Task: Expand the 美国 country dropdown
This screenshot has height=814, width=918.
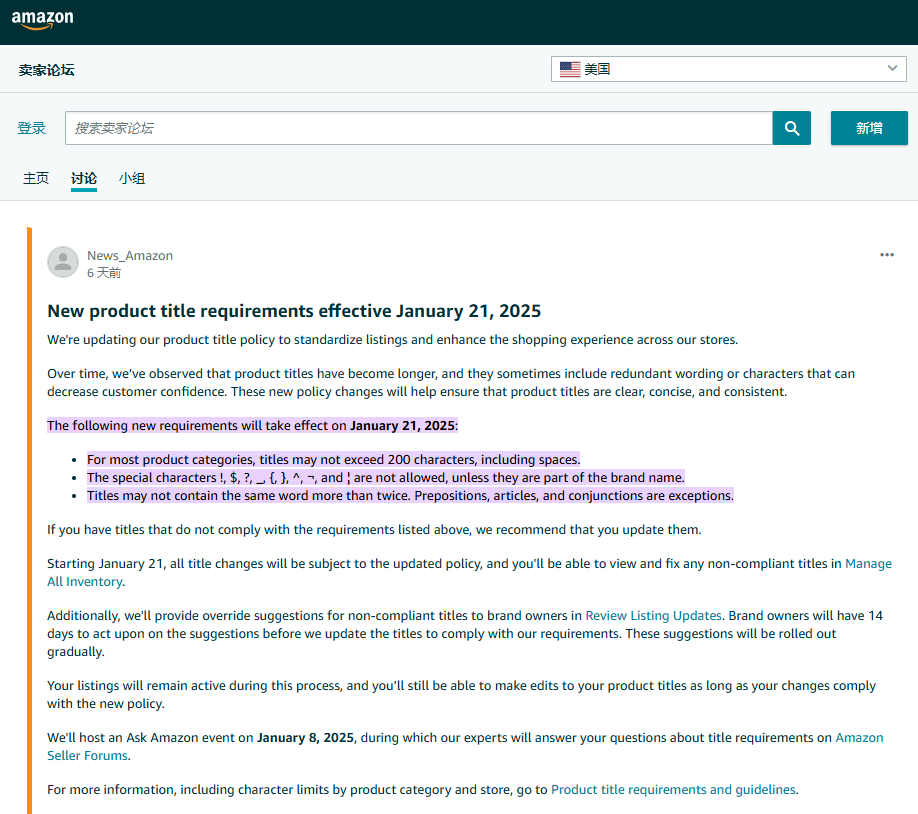Action: (x=728, y=69)
